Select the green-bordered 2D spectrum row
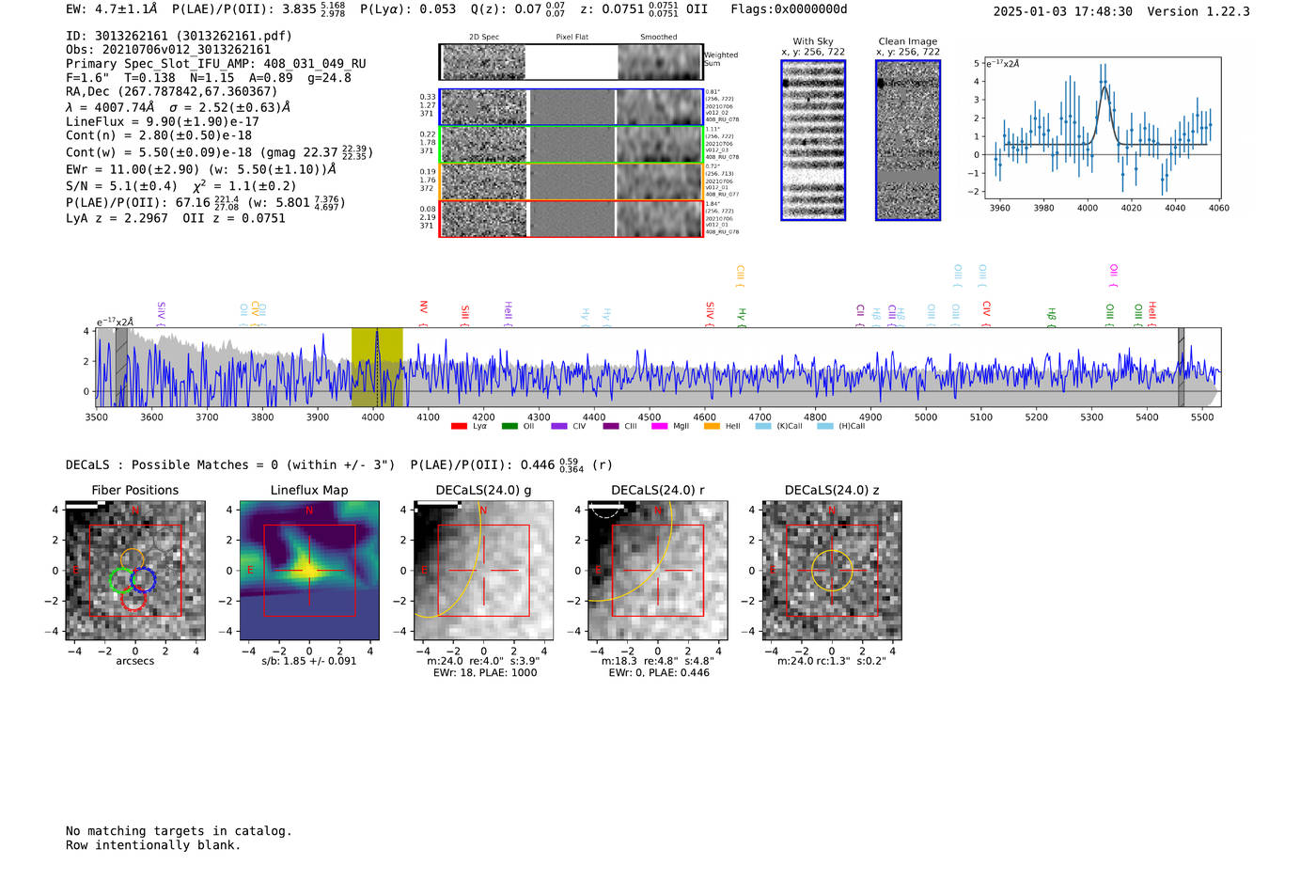Screen dimensions: 1316x896 pyautogui.click(x=572, y=145)
